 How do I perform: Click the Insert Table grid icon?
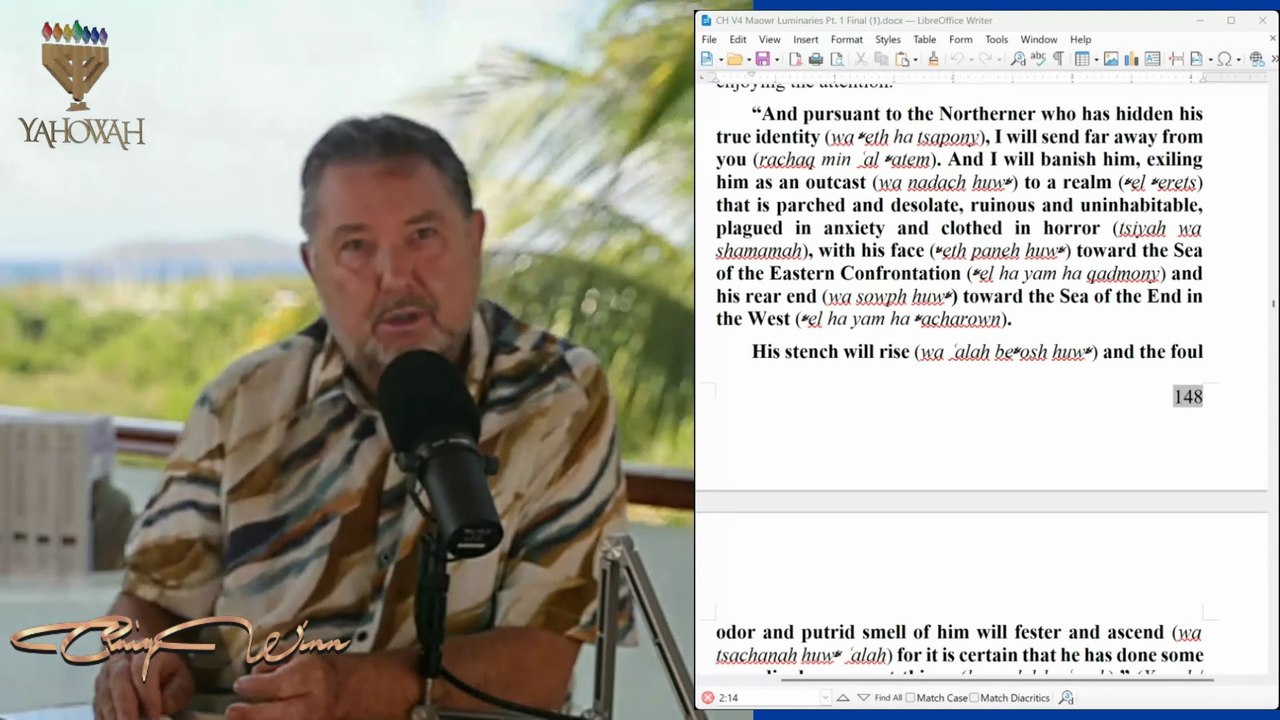point(1082,59)
